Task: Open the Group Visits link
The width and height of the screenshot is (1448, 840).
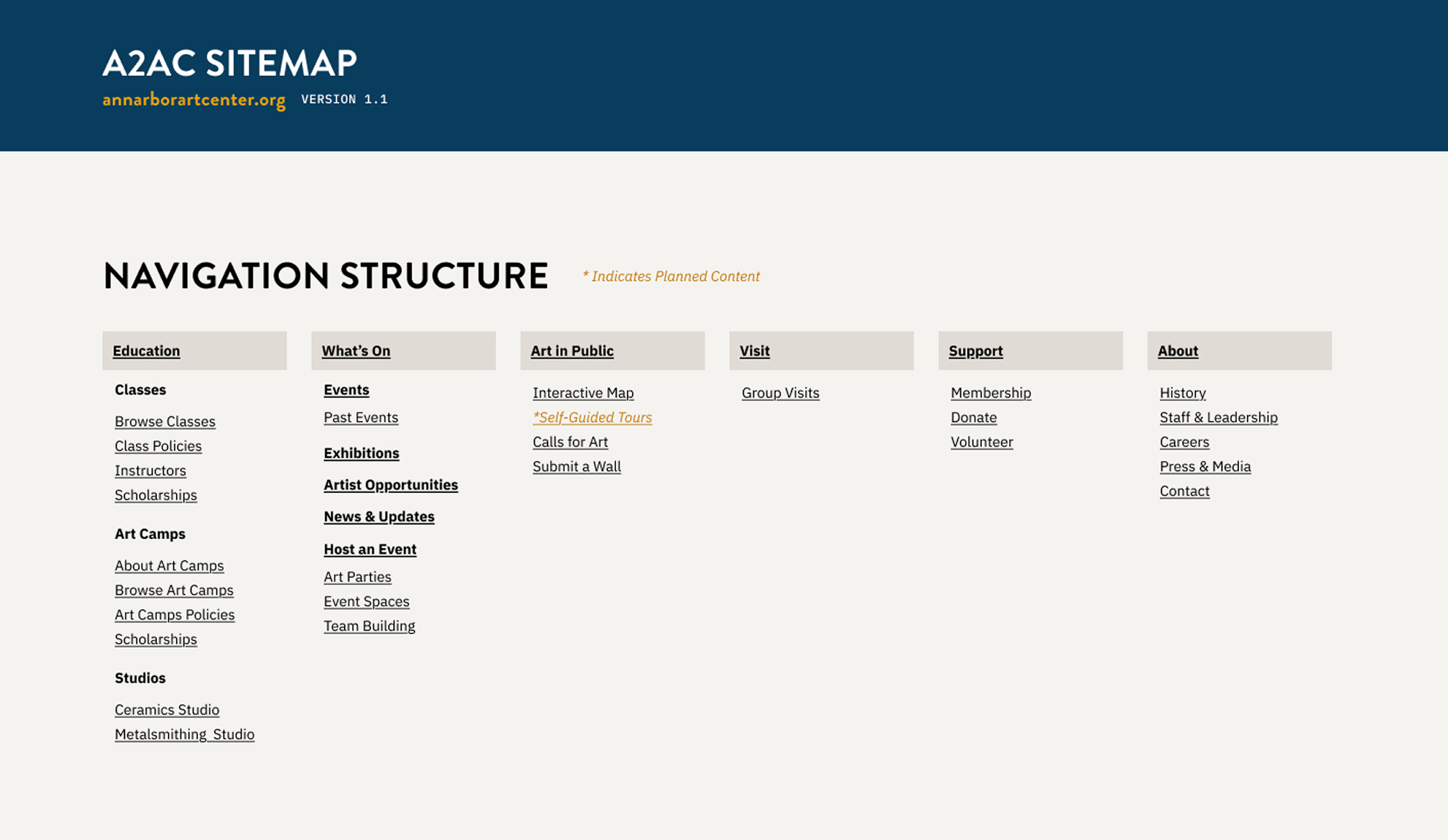Action: click(780, 393)
